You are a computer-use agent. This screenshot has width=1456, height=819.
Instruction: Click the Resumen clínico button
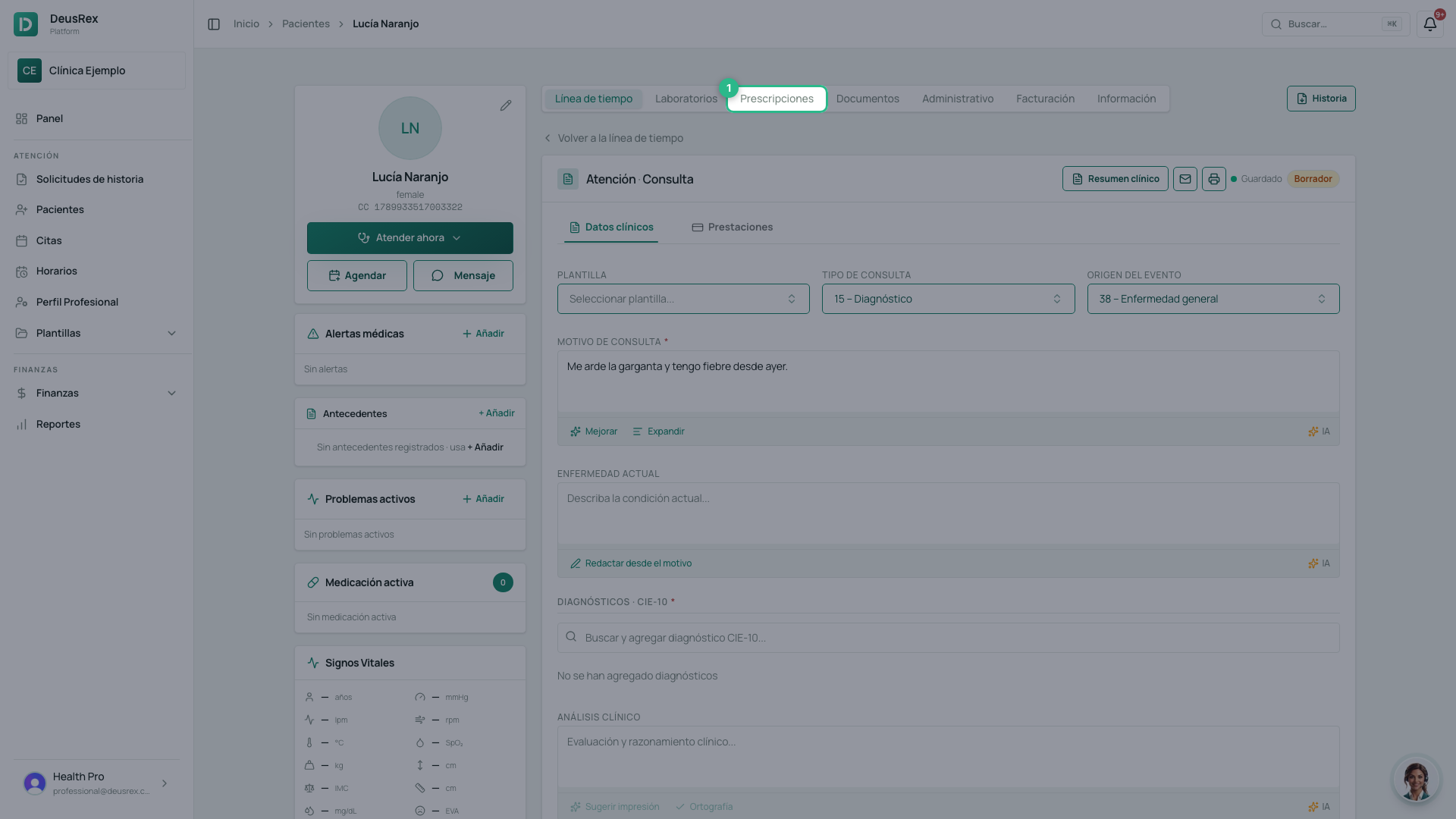1116,179
